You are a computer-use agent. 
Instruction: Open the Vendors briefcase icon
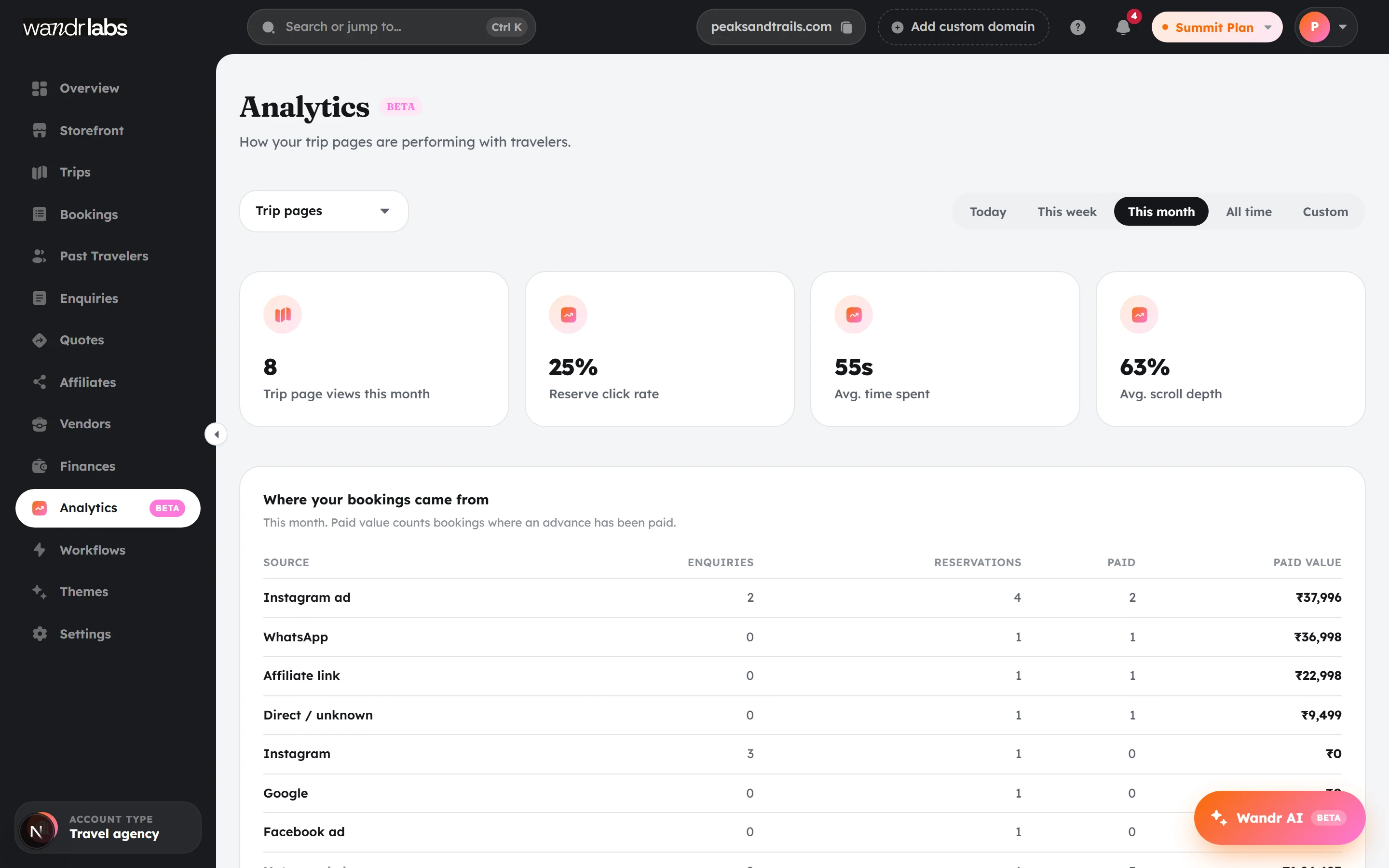tap(39, 424)
